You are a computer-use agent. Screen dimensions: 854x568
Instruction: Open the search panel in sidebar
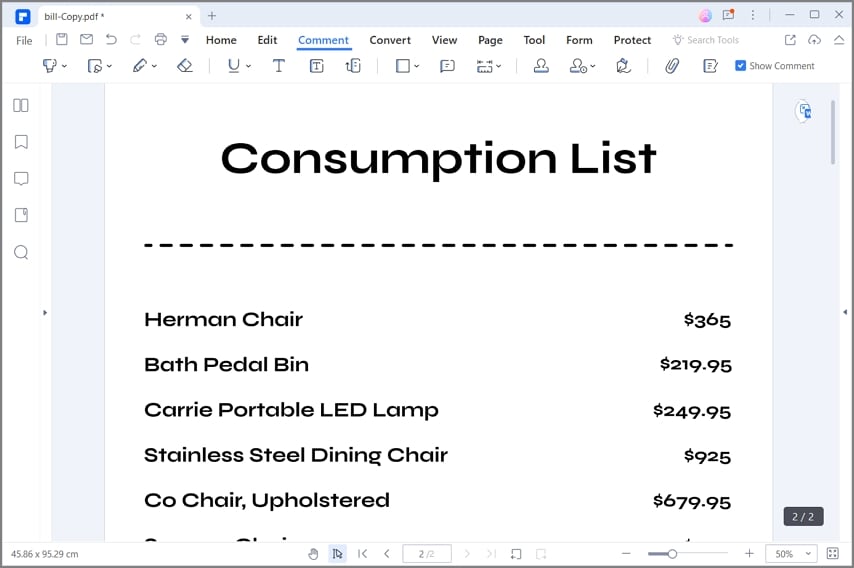21,252
